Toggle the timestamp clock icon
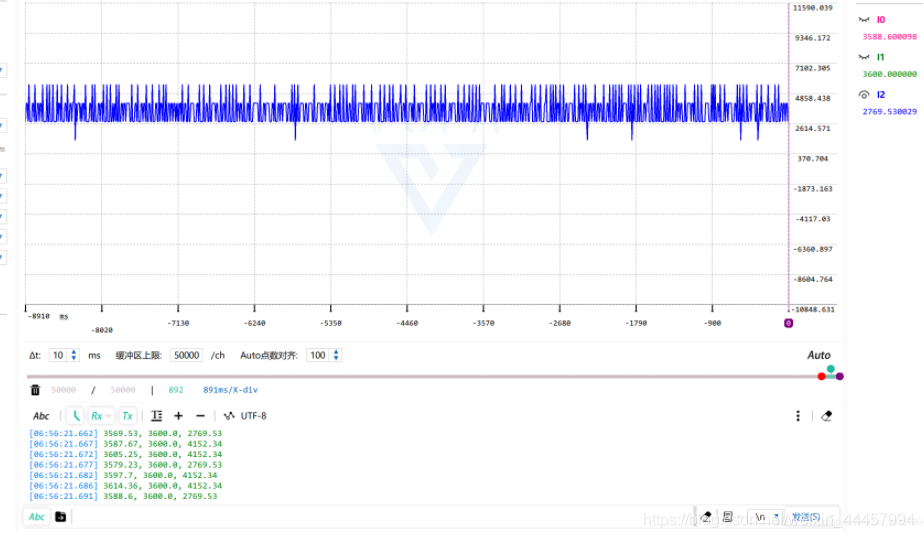 76,416
